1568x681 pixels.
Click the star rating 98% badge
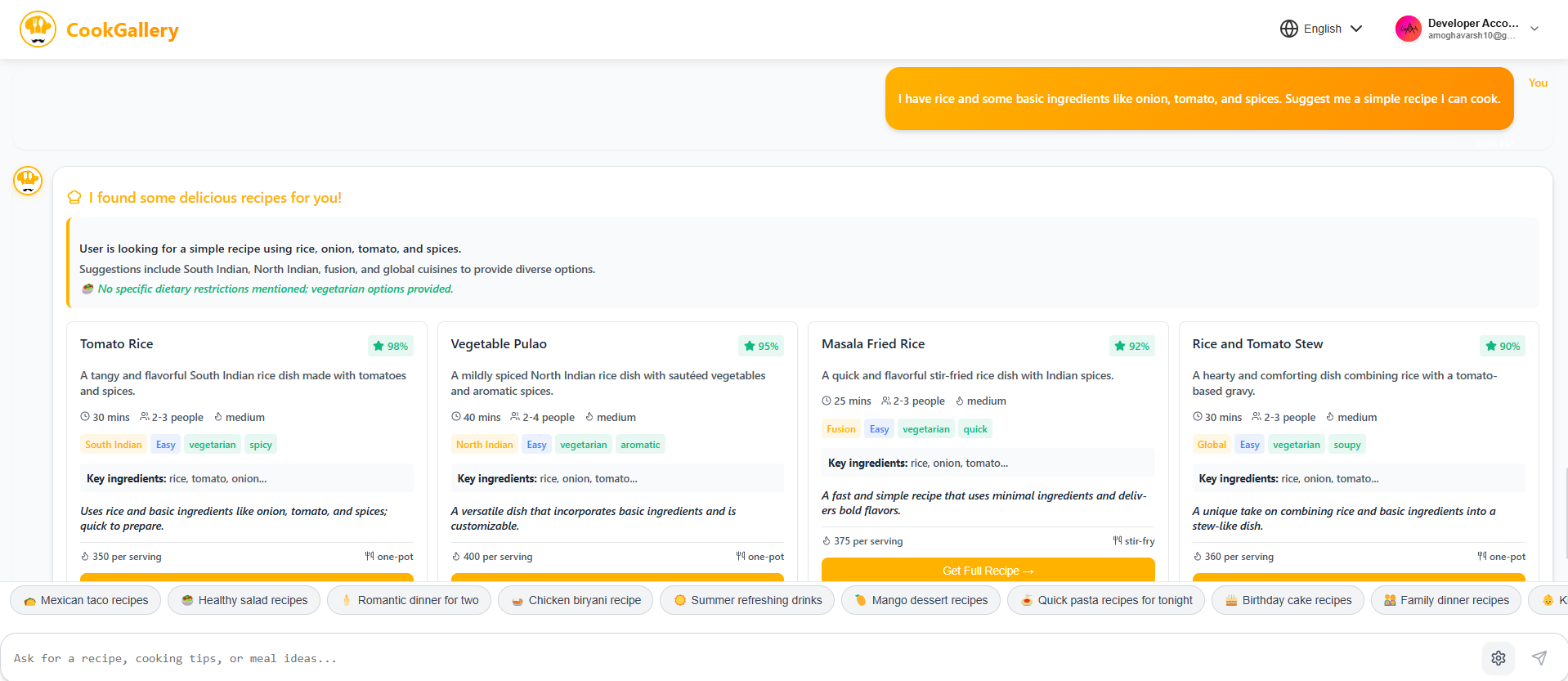pyautogui.click(x=390, y=346)
